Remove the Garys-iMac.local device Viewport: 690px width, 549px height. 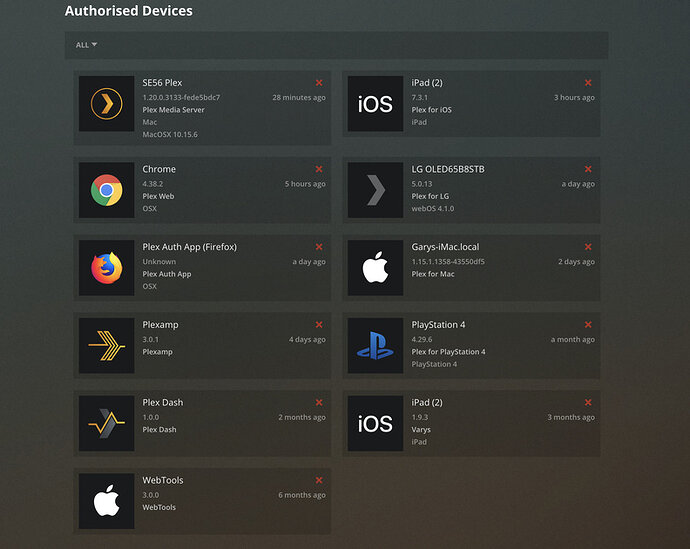point(588,247)
